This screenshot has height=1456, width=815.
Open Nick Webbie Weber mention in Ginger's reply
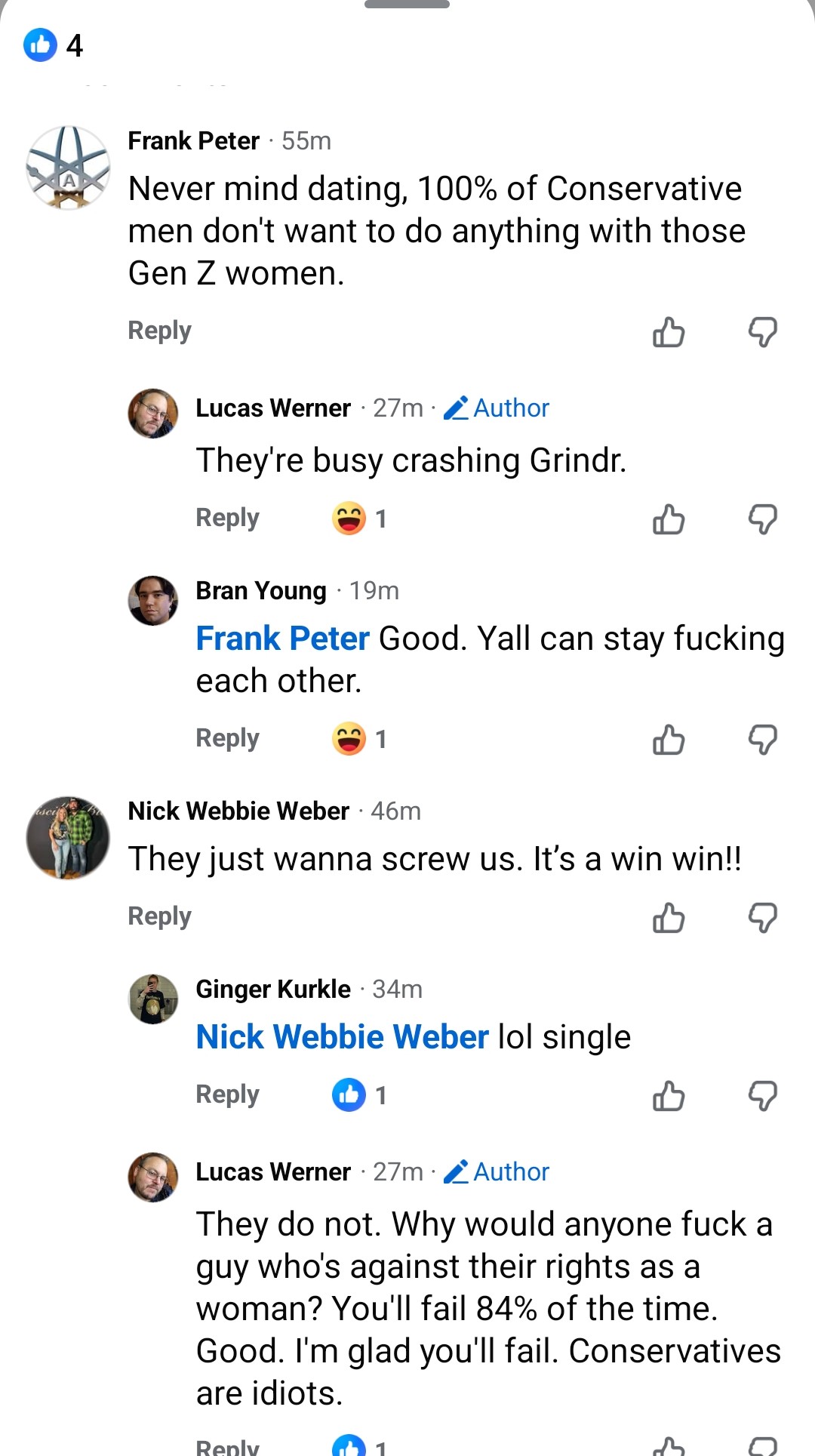click(x=342, y=1037)
